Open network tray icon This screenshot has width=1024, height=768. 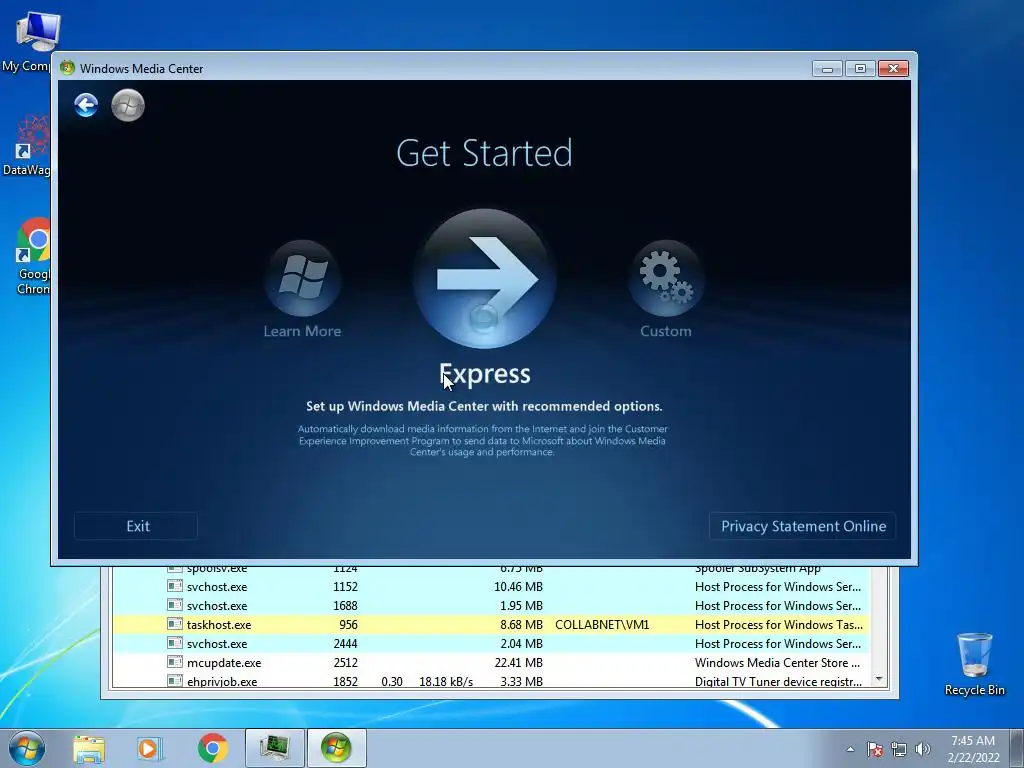pyautogui.click(x=899, y=749)
